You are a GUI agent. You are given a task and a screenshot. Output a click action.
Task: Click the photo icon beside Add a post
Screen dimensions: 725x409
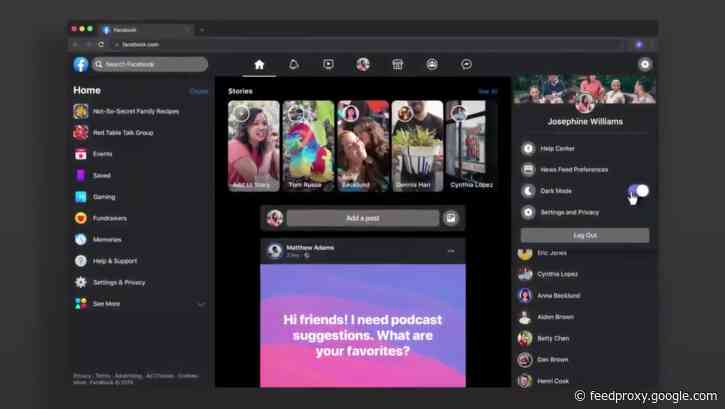click(x=451, y=218)
